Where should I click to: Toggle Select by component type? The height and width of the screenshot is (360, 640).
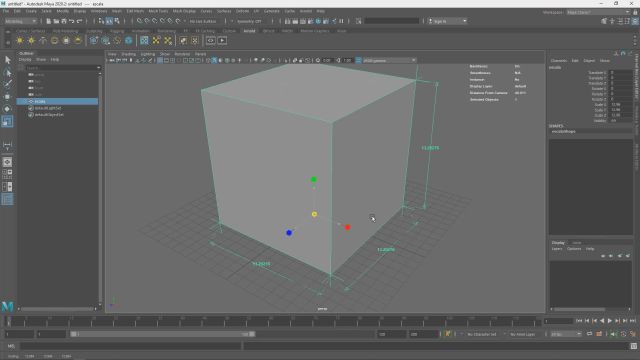coord(117,21)
